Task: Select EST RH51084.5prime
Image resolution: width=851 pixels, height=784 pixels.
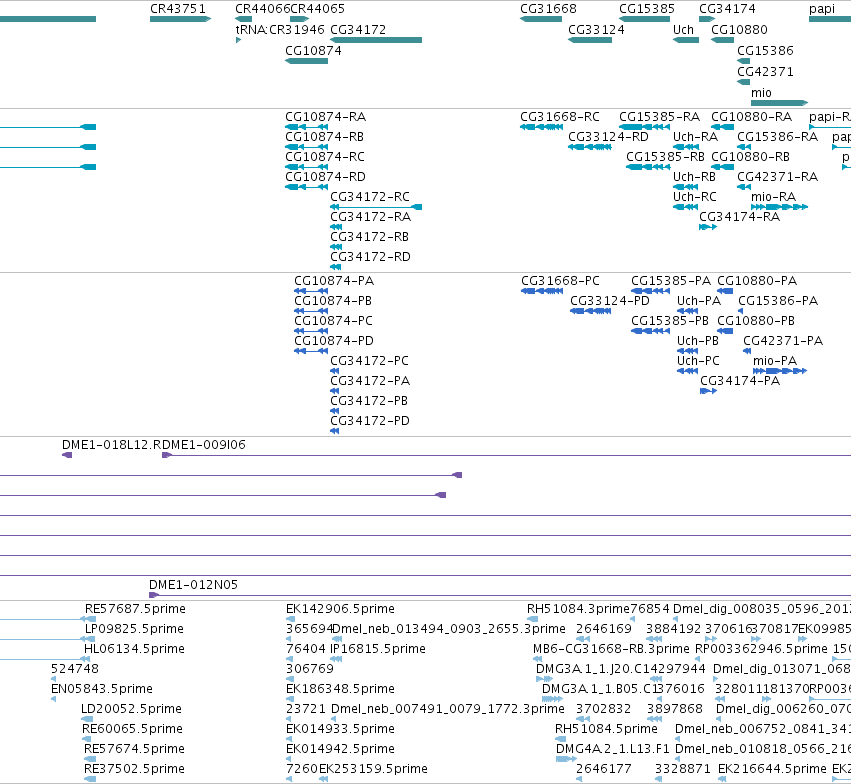Action: (x=561, y=739)
